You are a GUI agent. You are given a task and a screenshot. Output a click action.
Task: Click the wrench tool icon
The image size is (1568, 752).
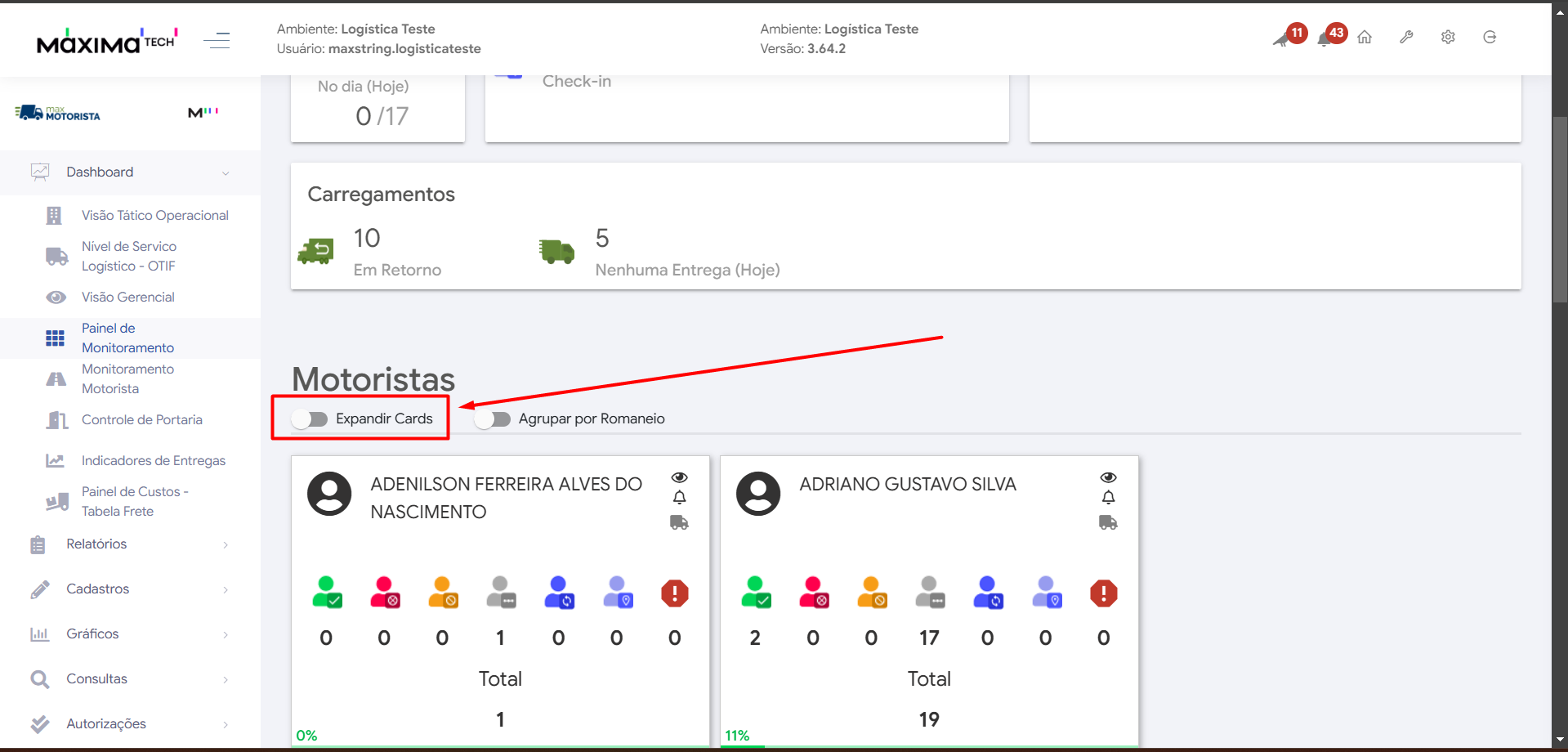click(1406, 38)
